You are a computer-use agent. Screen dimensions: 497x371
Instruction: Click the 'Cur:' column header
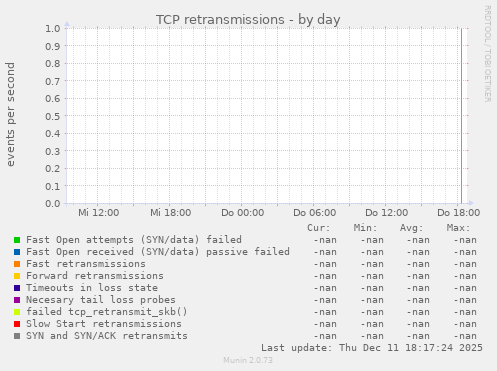tap(319, 228)
